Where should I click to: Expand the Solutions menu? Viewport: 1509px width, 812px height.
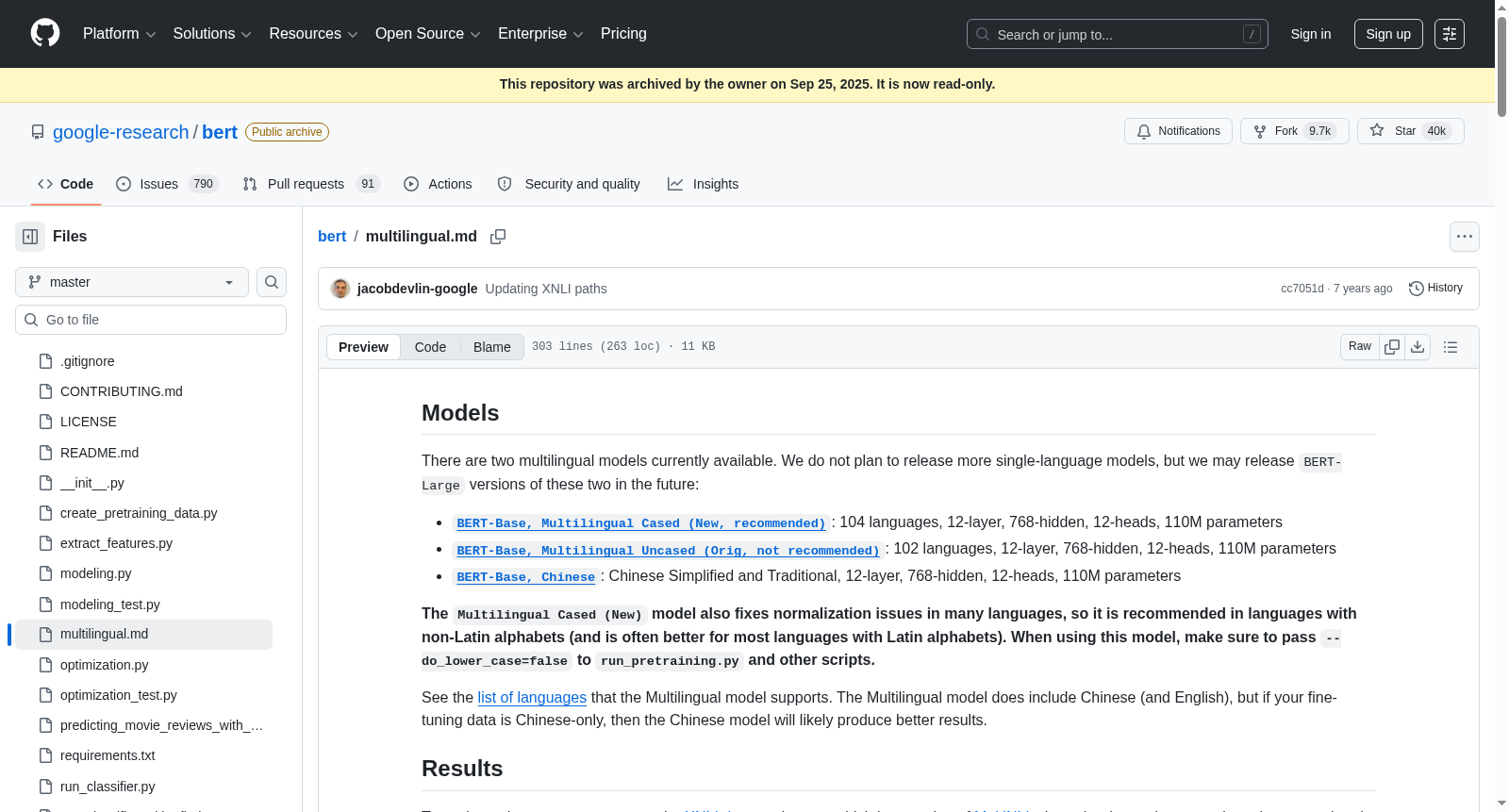click(212, 34)
